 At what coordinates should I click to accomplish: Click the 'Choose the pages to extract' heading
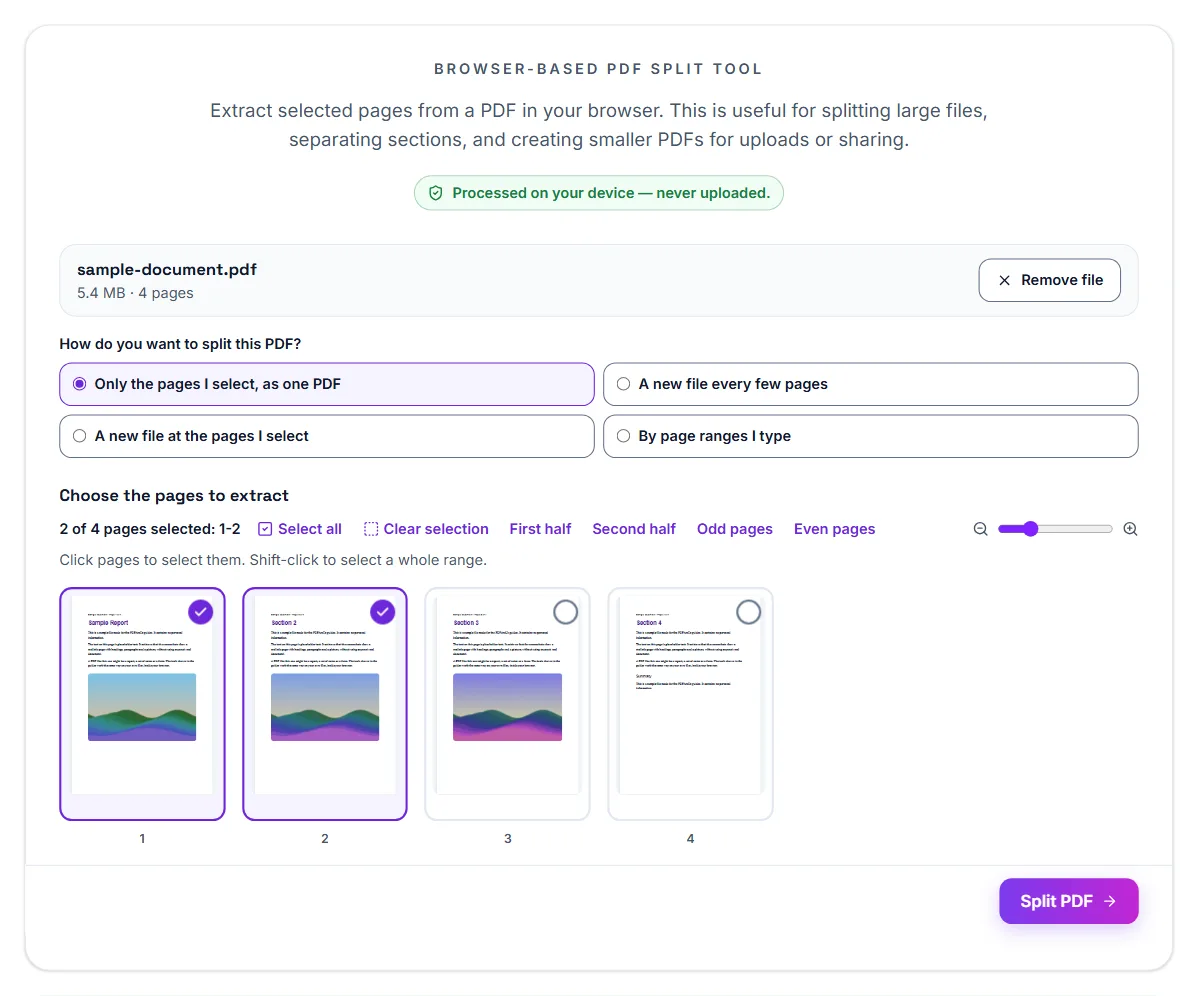point(174,496)
